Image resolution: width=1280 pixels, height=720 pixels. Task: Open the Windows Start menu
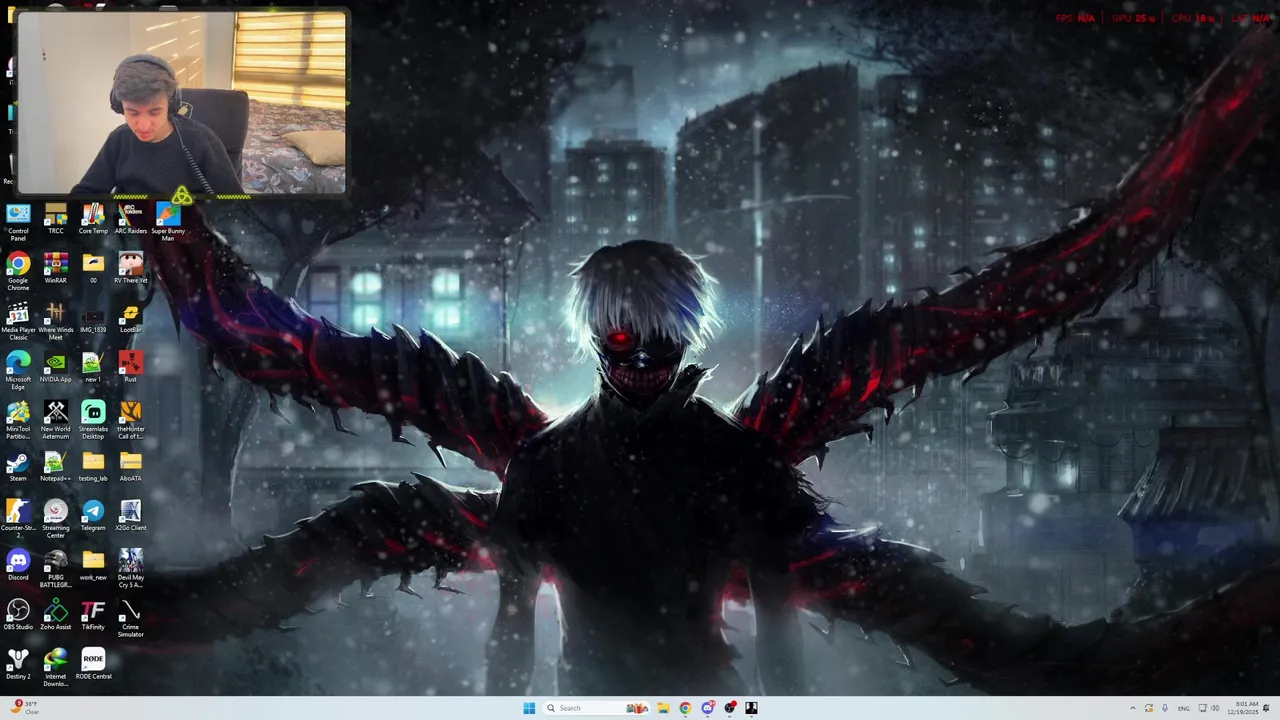click(x=529, y=708)
